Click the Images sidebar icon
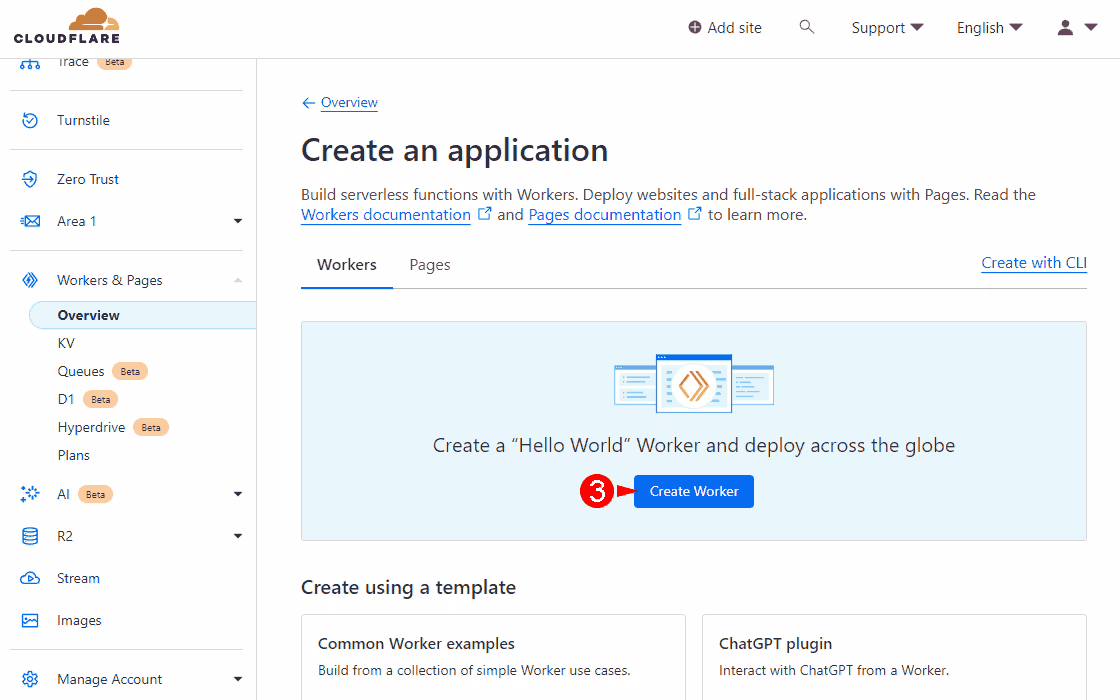 (30, 620)
